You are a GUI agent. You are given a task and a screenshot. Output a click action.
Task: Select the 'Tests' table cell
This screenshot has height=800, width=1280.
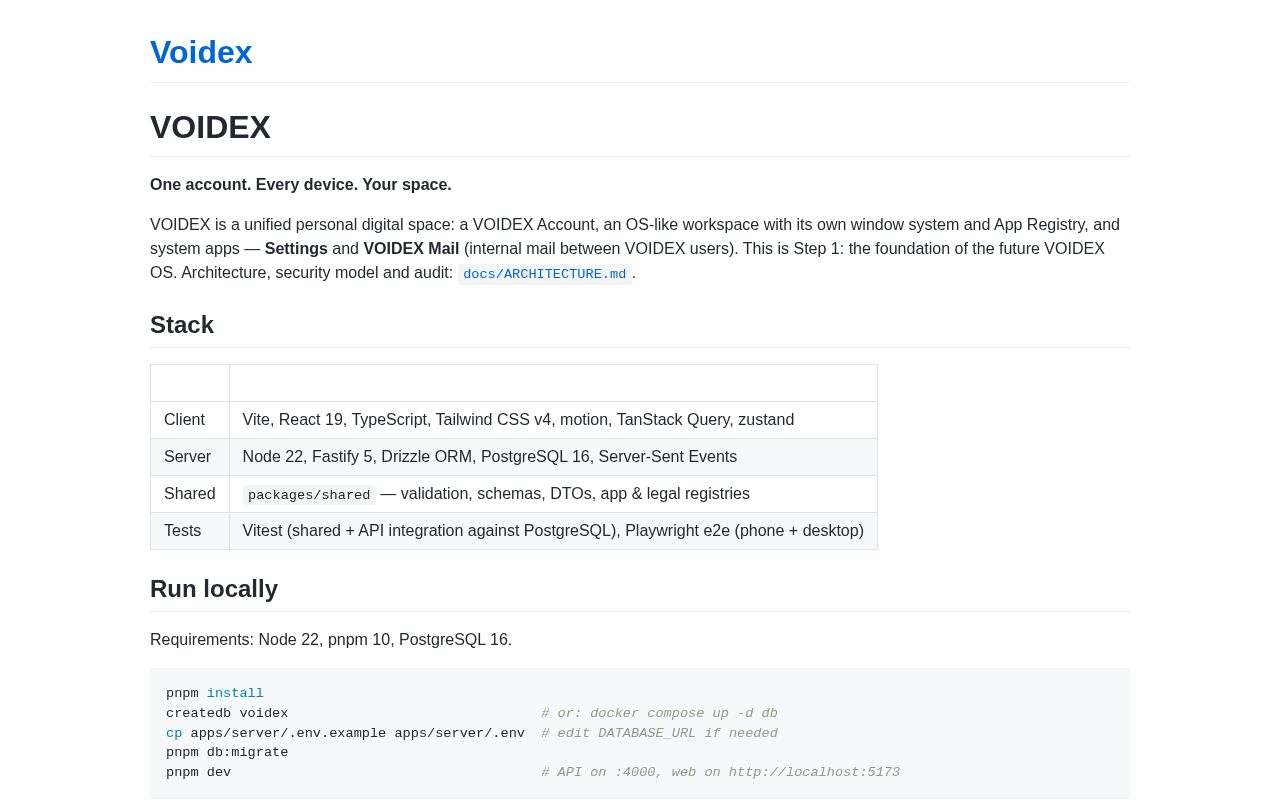[190, 531]
